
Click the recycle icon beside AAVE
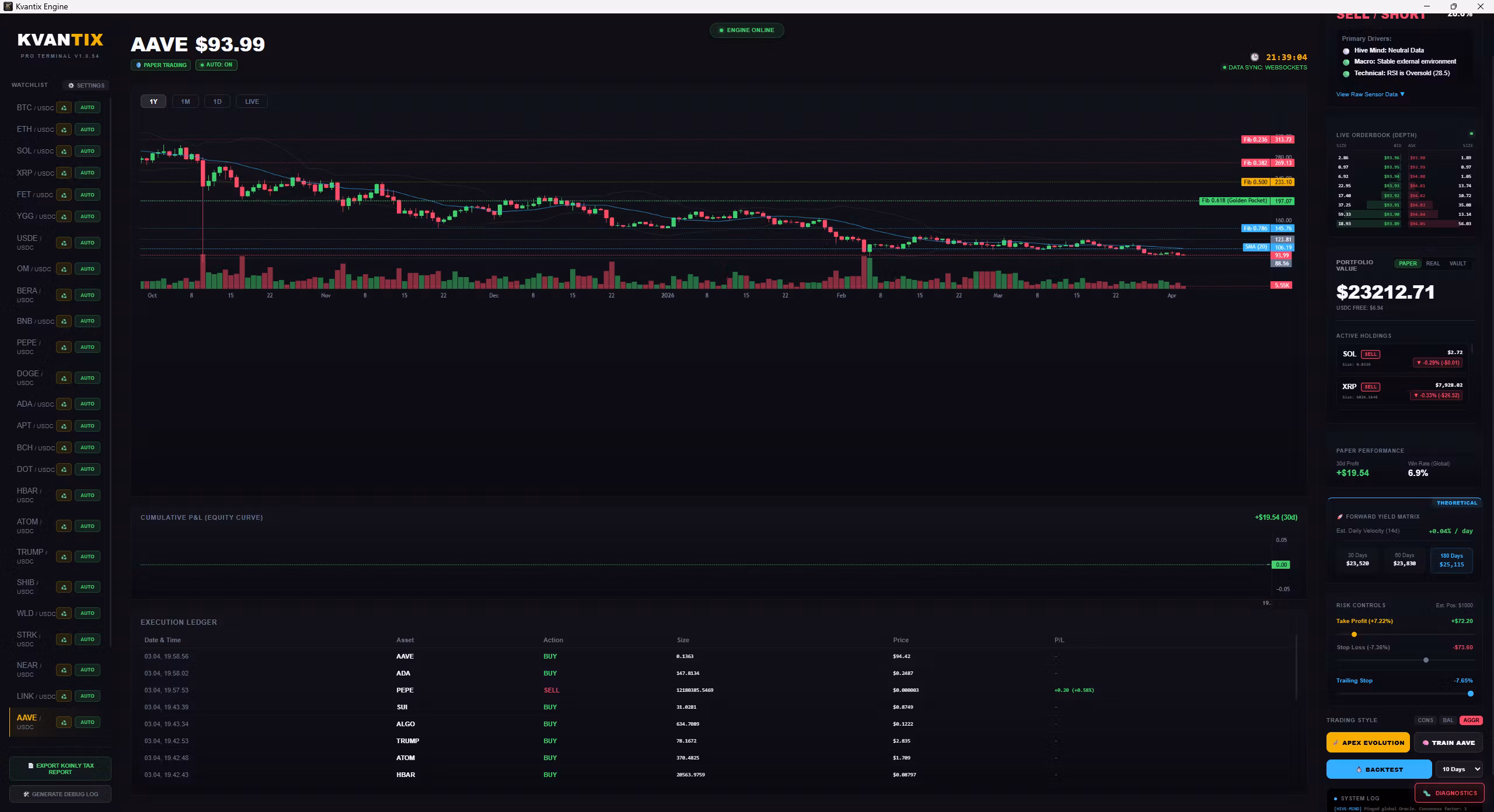[64, 722]
